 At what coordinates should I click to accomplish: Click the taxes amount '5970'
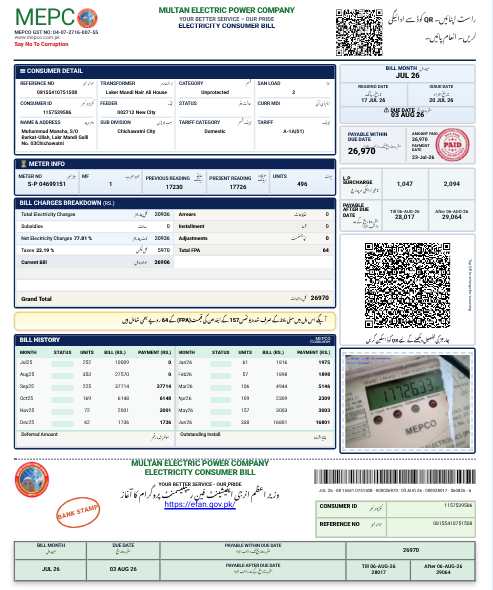point(164,250)
